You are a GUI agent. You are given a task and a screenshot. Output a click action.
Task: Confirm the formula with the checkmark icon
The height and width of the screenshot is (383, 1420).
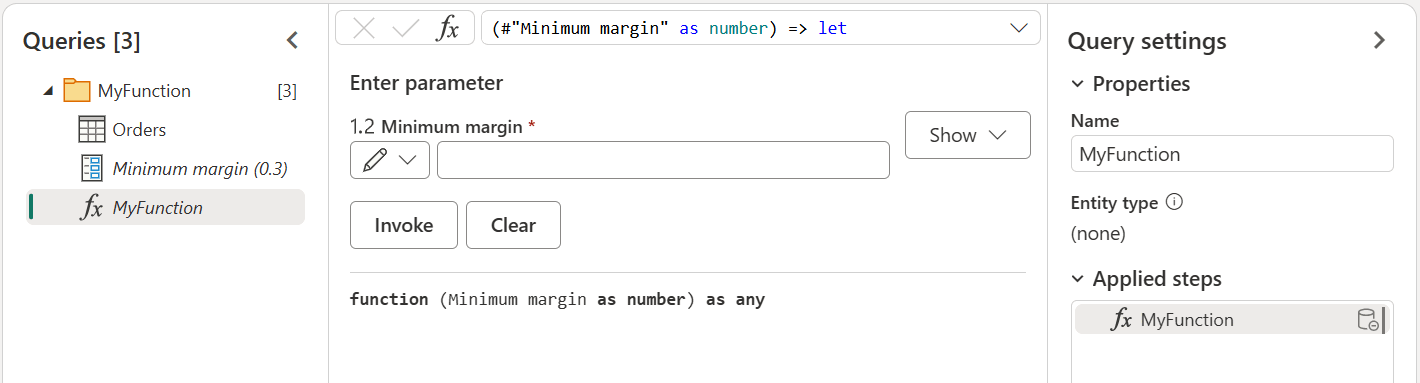pos(406,29)
